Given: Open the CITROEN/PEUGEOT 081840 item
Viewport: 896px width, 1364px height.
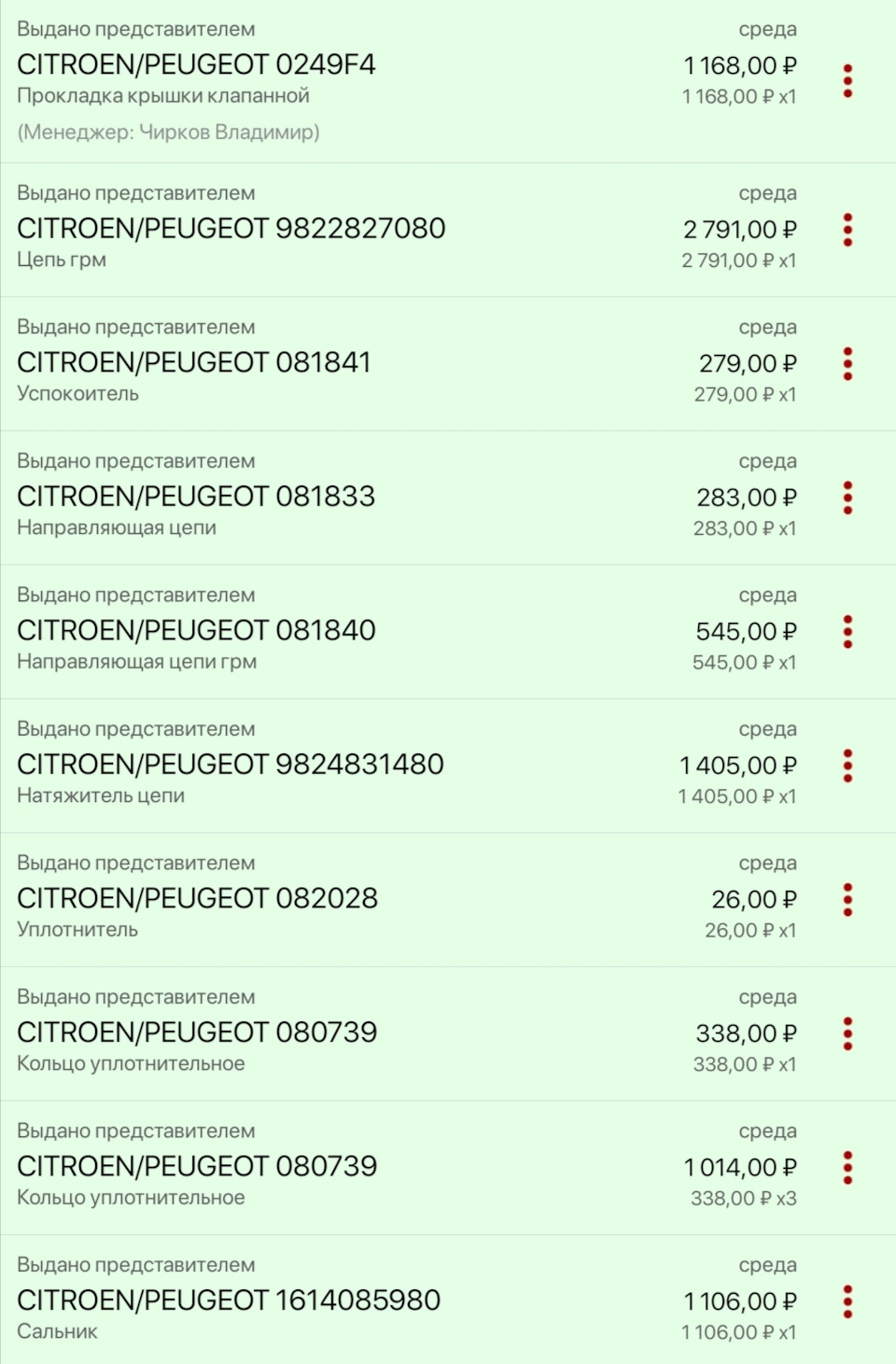Looking at the screenshot, I should tap(196, 630).
